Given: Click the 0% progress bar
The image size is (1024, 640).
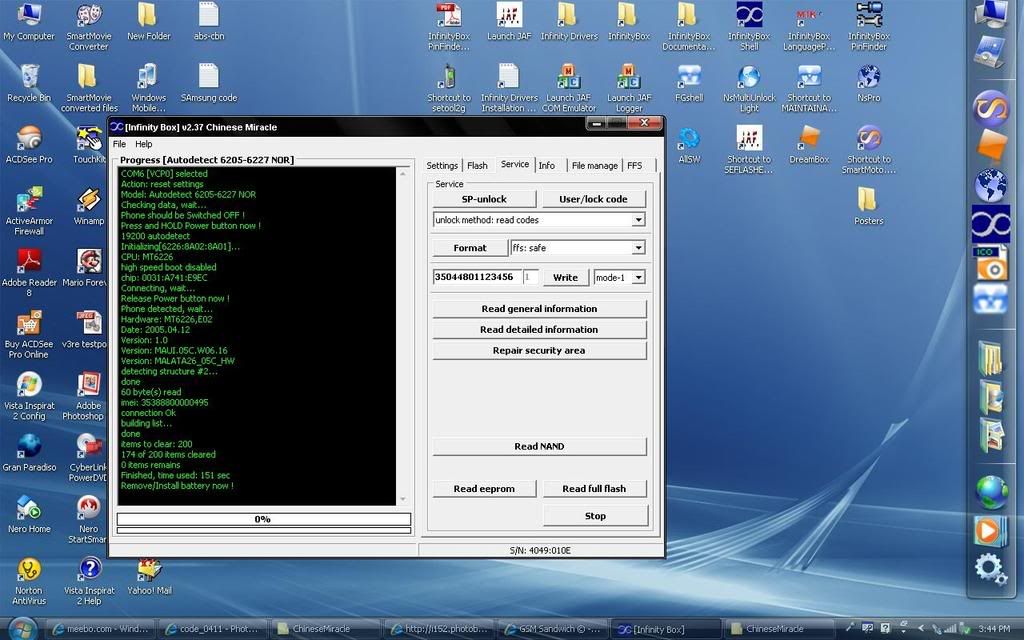Looking at the screenshot, I should coord(264,519).
